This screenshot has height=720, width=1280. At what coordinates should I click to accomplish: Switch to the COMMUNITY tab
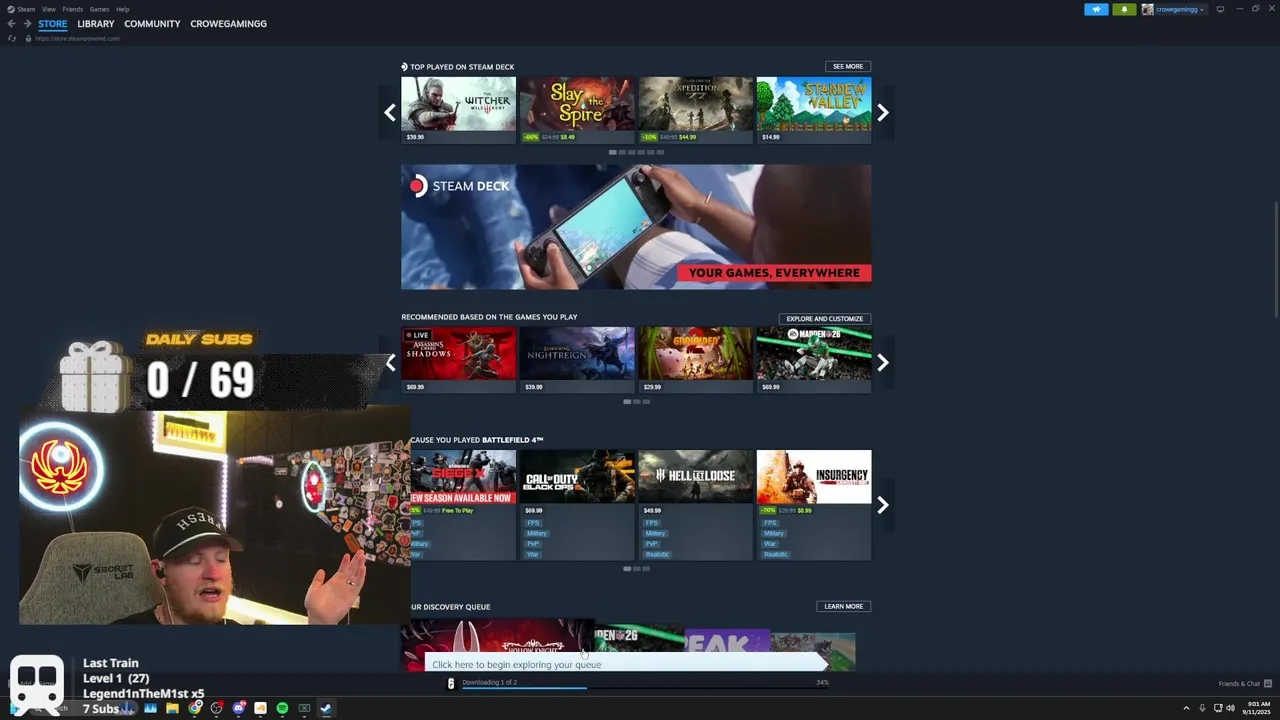point(152,24)
